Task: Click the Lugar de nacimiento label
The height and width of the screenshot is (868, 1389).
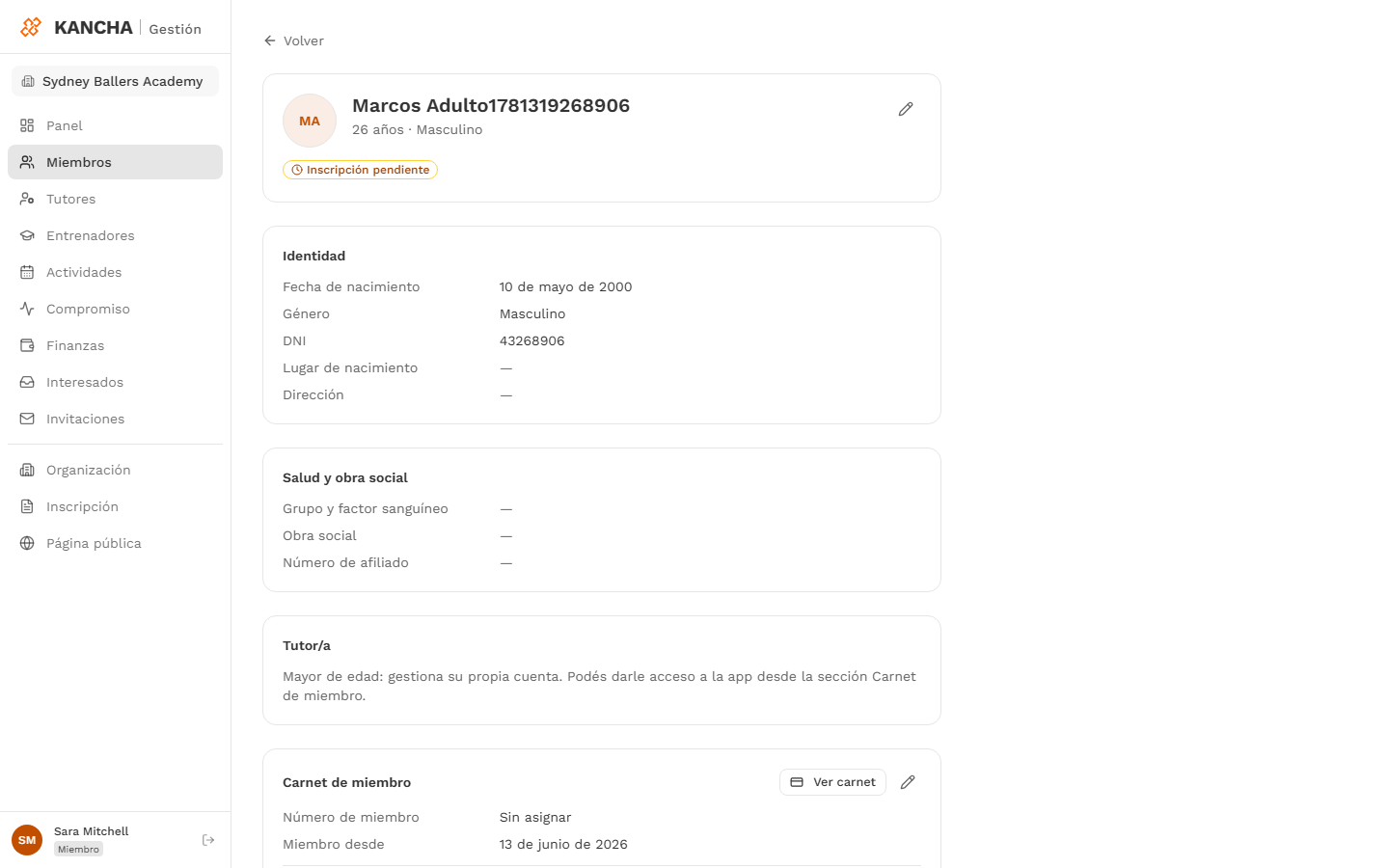Action: click(x=350, y=367)
